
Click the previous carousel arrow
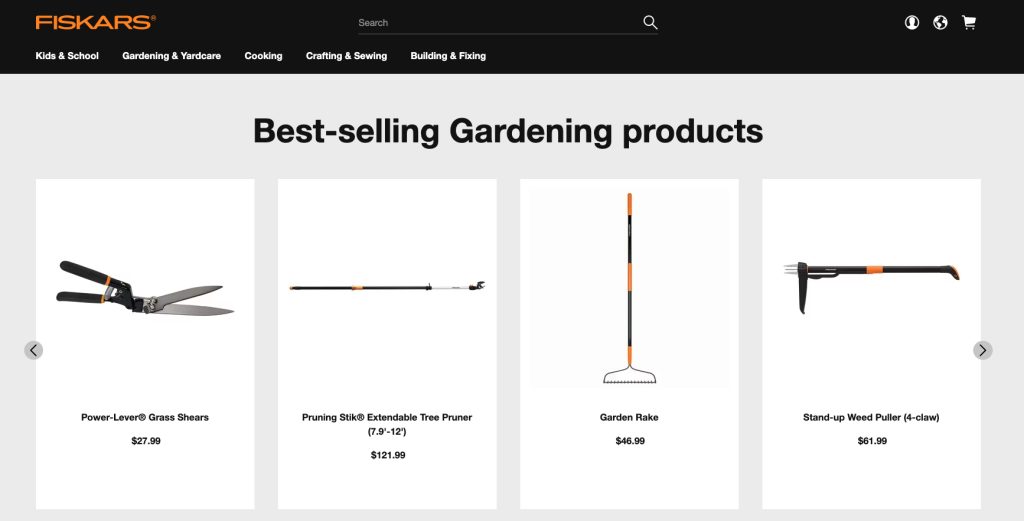coord(33,350)
